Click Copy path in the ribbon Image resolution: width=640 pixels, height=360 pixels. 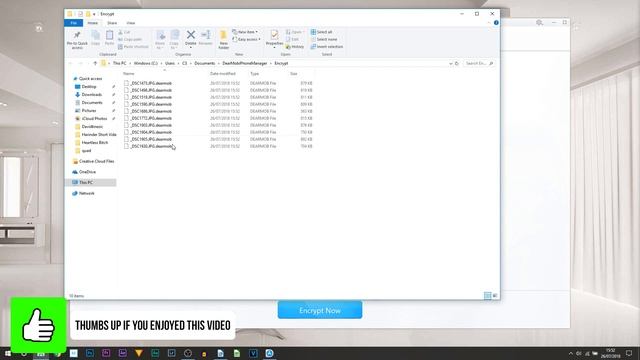pos(130,40)
